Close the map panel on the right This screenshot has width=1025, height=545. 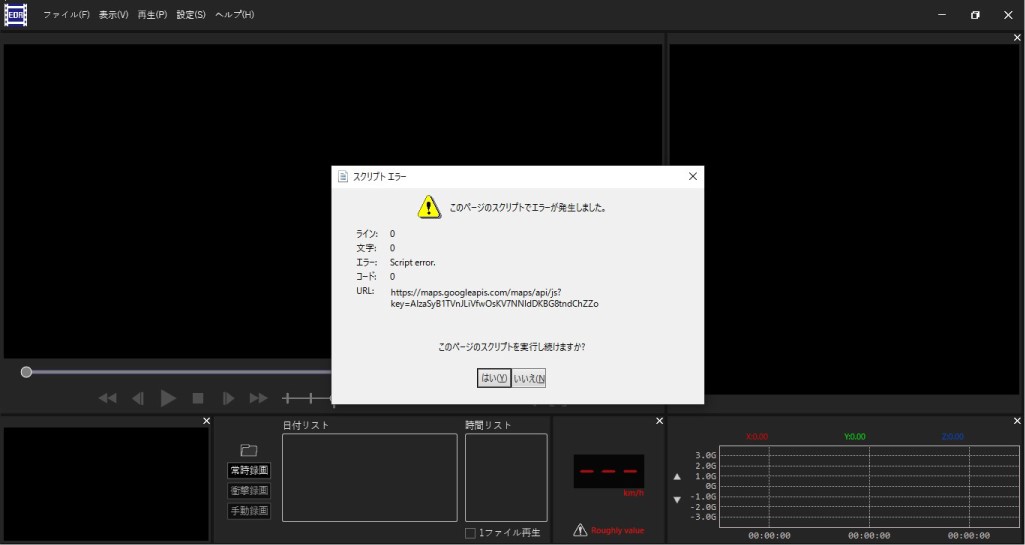point(1017,37)
